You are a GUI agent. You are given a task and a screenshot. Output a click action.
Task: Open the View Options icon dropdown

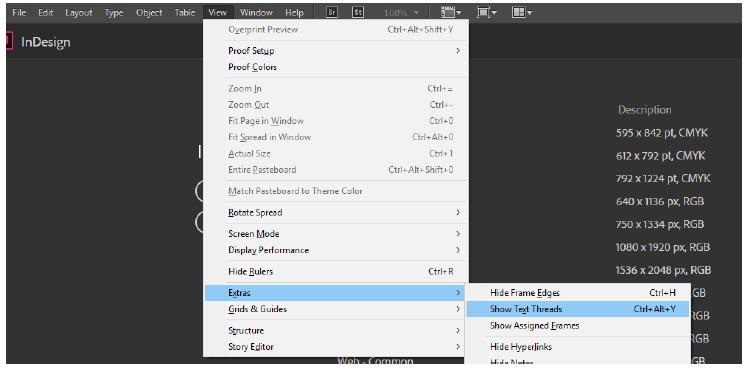coord(450,12)
